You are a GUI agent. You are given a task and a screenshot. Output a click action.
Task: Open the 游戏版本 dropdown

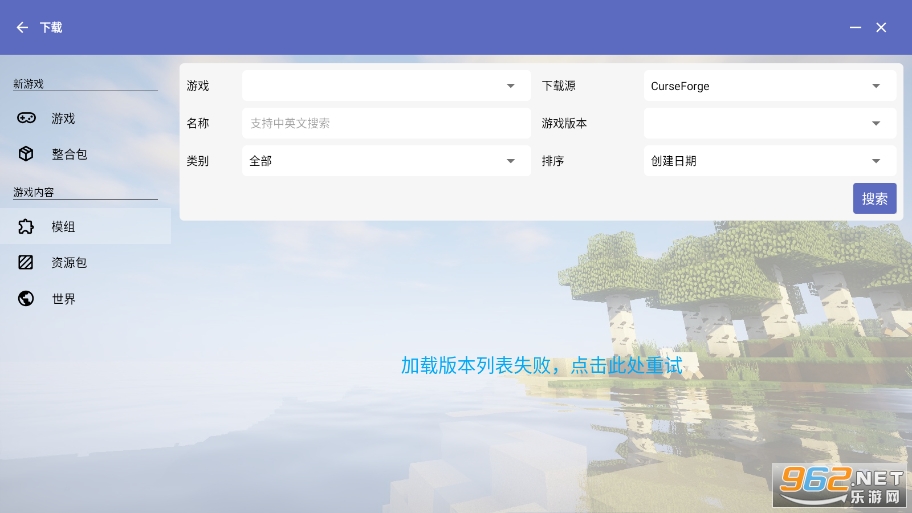point(769,123)
